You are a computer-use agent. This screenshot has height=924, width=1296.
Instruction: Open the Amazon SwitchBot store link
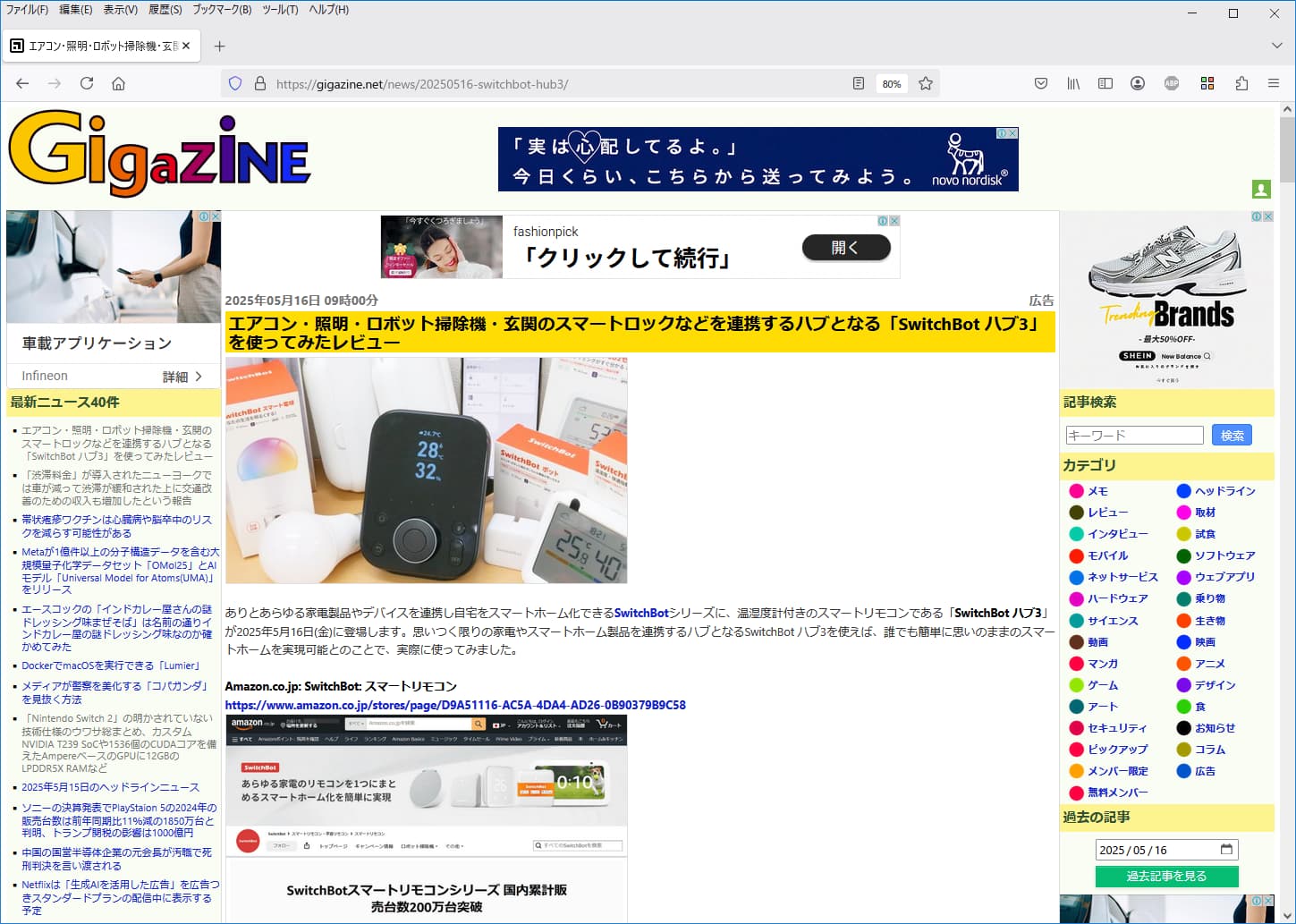pos(455,705)
